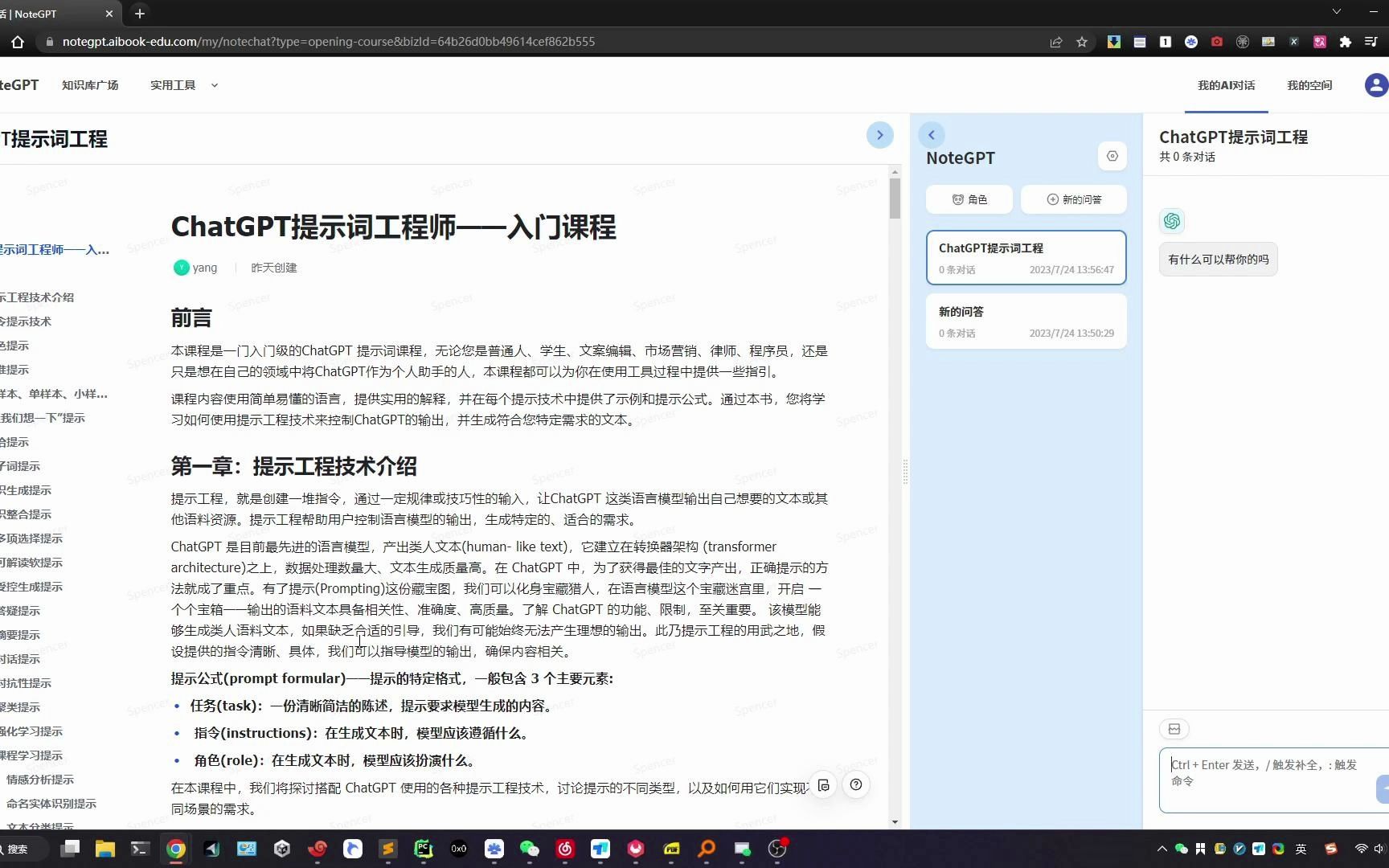
Task: Open the NoteGPT settings gear icon
Action: tap(1112, 156)
